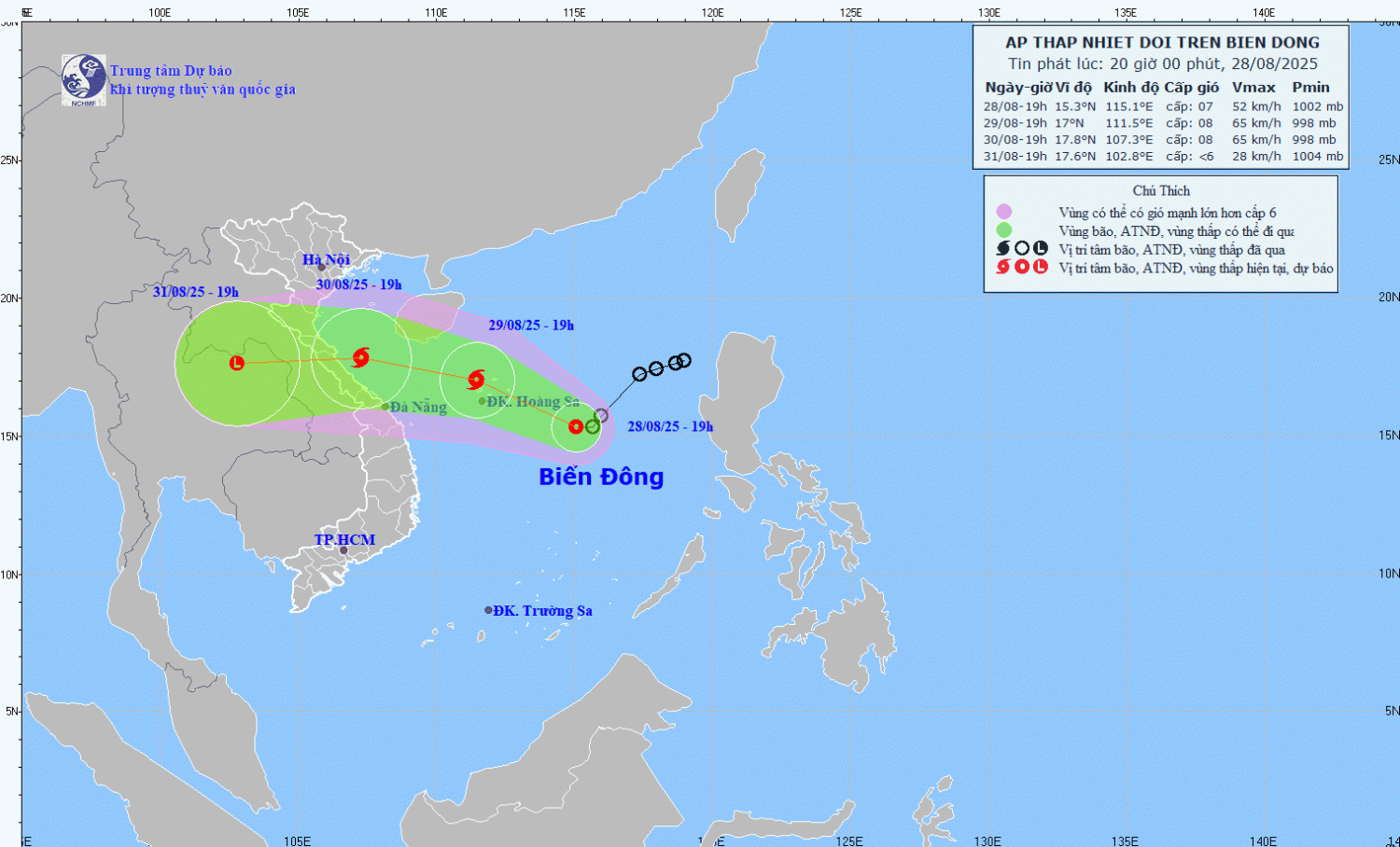This screenshot has height=847, width=1400.
Task: Click the NCHMF logo emblem
Action: tap(83, 78)
